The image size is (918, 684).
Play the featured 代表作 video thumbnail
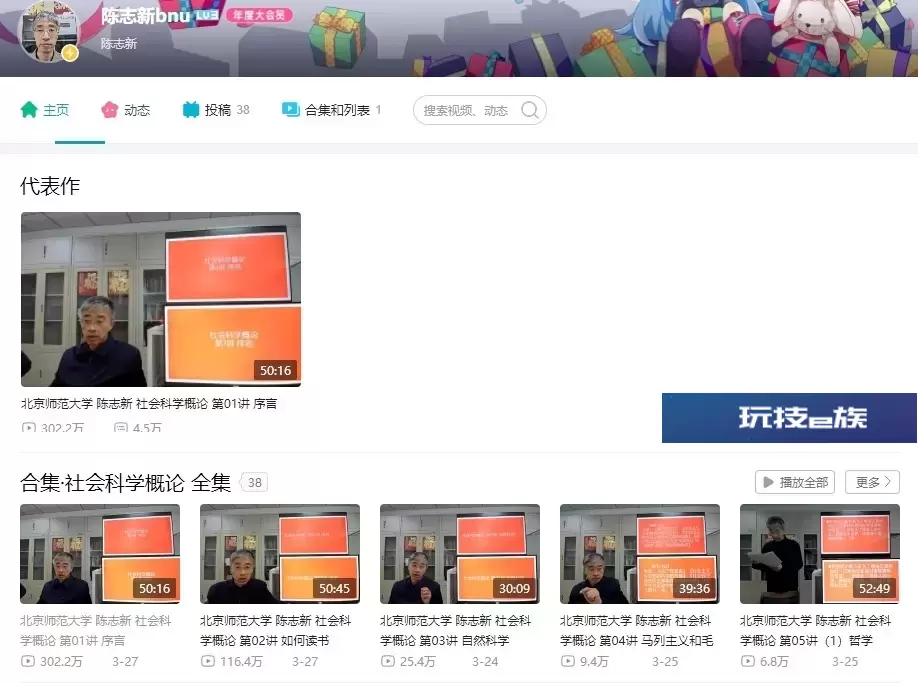(x=161, y=299)
